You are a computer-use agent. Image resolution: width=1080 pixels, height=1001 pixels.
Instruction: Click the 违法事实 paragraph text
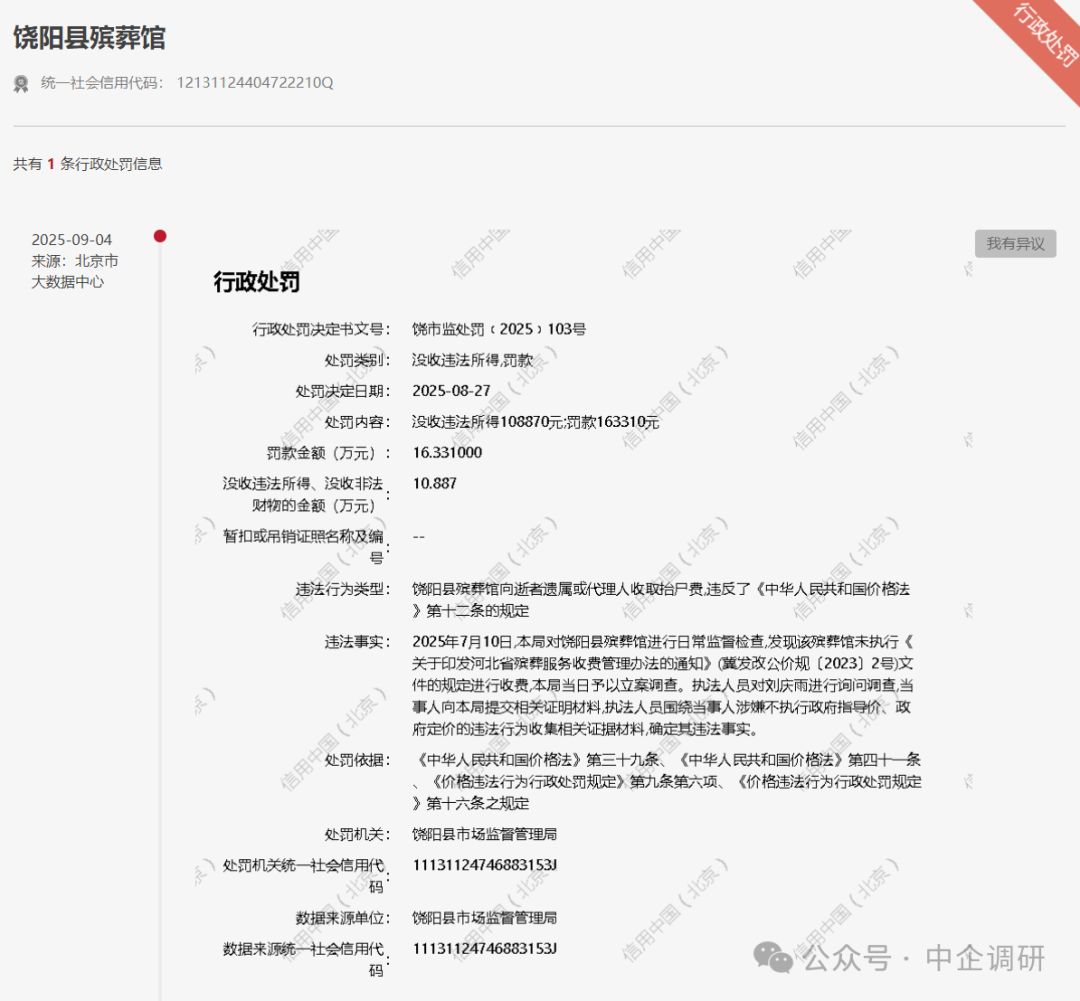(660, 685)
